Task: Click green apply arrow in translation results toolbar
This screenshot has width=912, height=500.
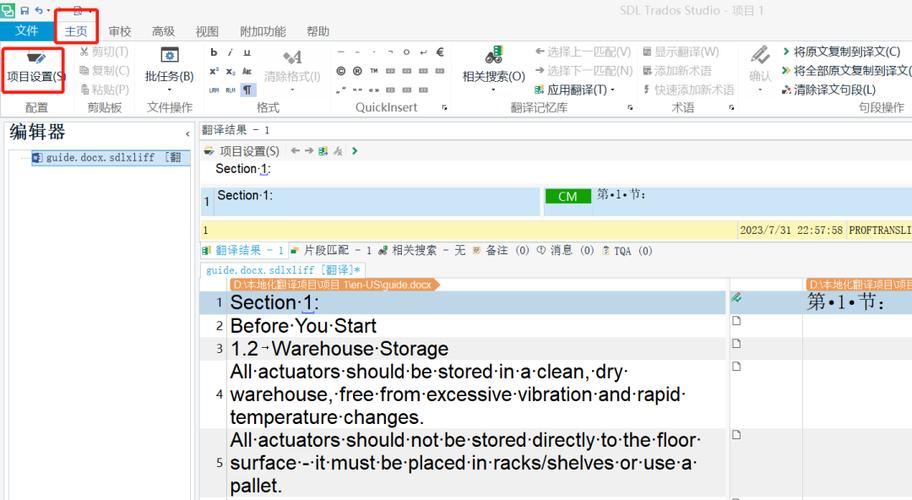Action: tap(354, 151)
